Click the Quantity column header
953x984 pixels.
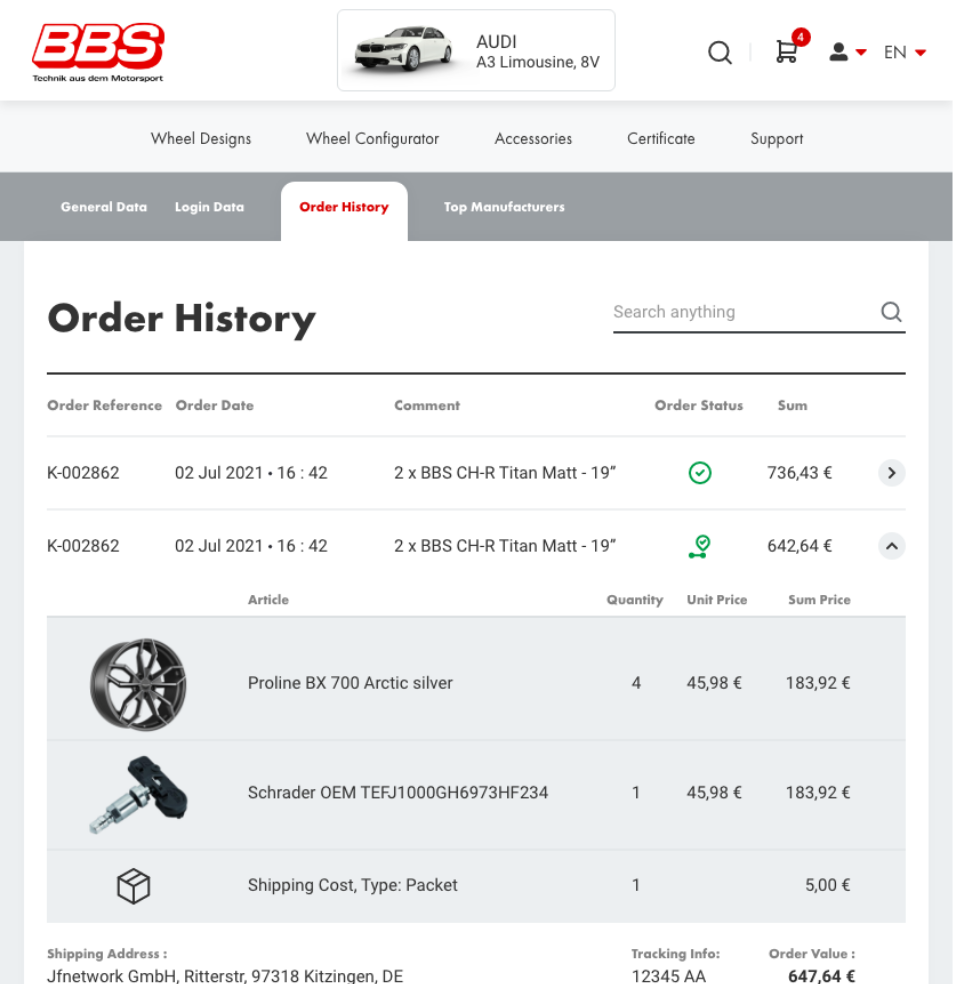click(x=634, y=599)
